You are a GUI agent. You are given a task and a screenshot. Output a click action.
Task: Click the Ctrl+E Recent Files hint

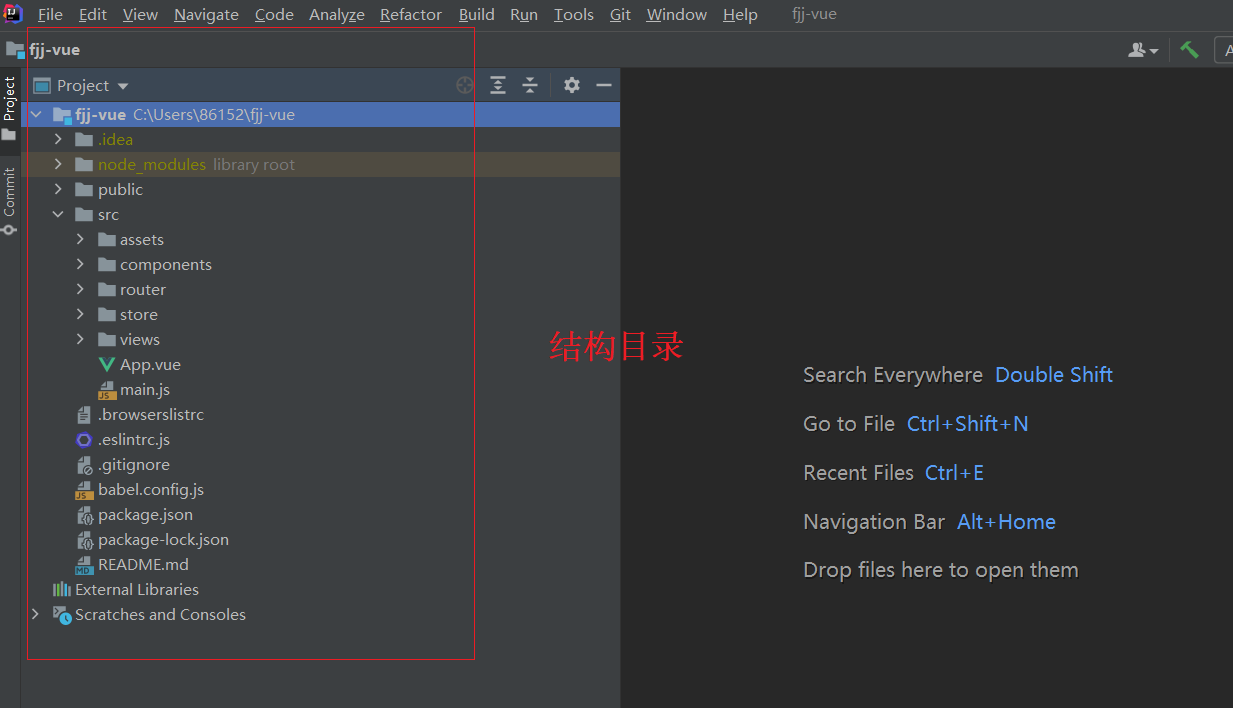(954, 473)
